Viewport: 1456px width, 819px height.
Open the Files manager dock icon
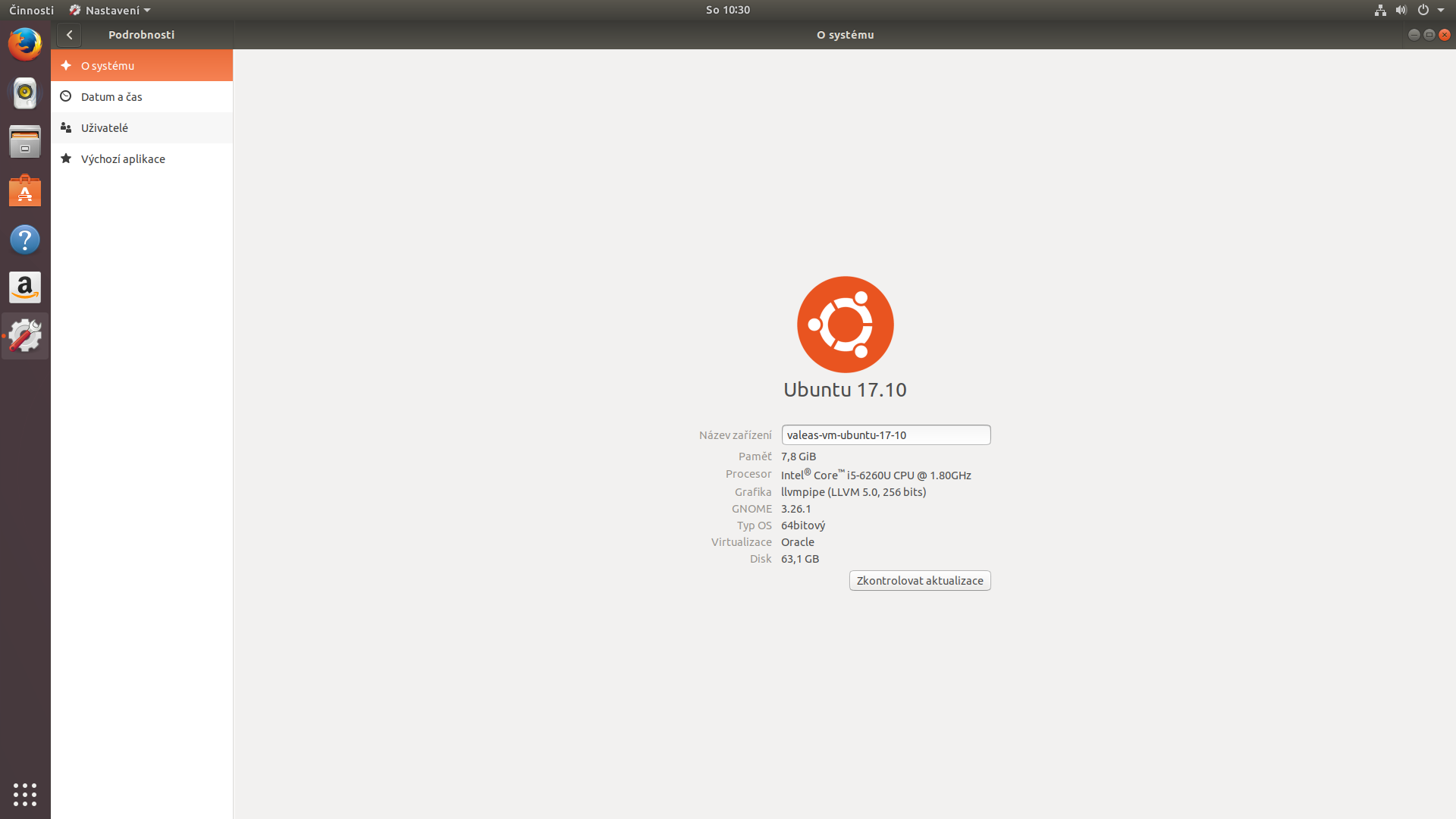pyautogui.click(x=25, y=142)
